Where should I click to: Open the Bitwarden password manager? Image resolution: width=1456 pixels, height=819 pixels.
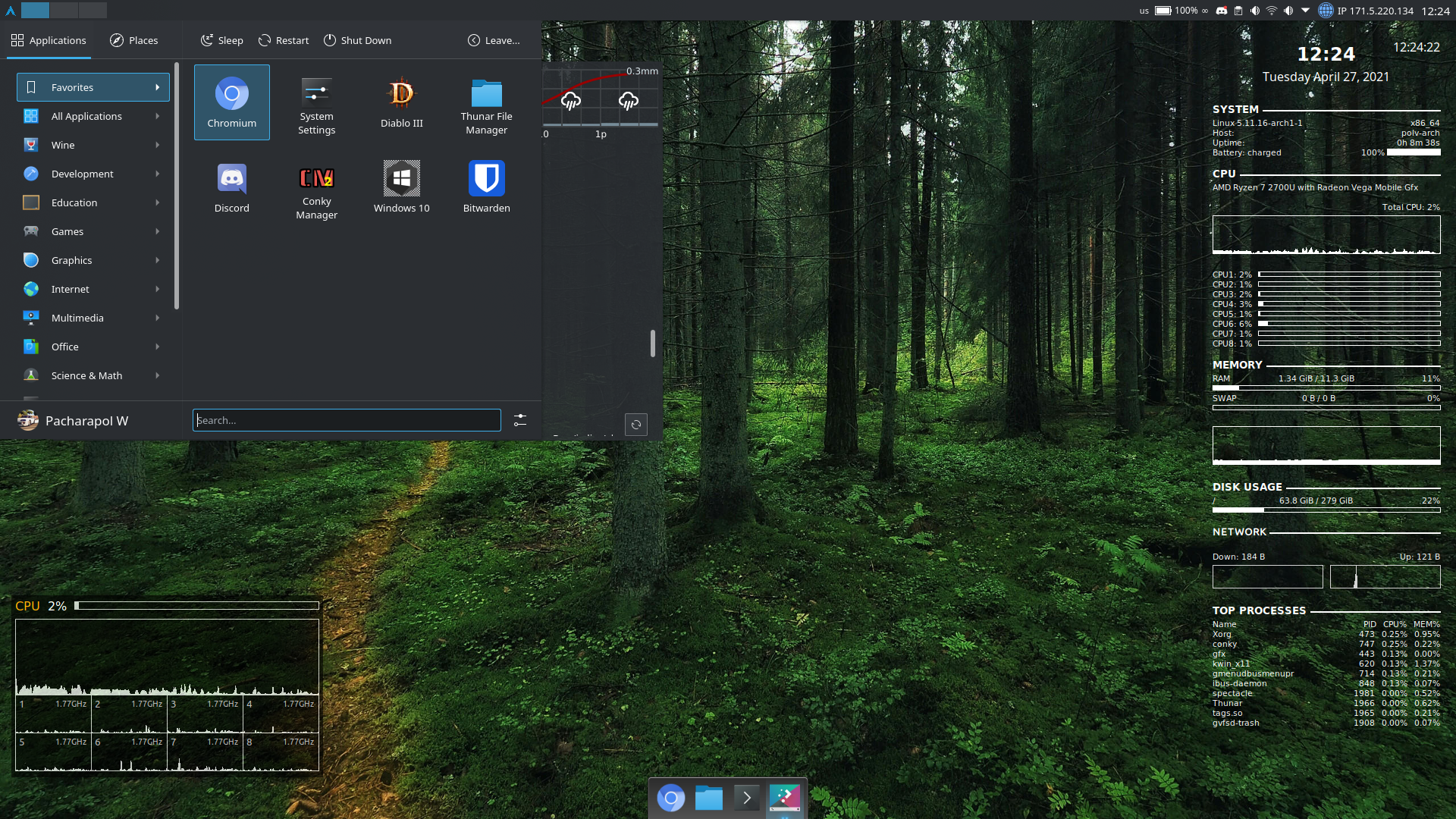click(486, 187)
